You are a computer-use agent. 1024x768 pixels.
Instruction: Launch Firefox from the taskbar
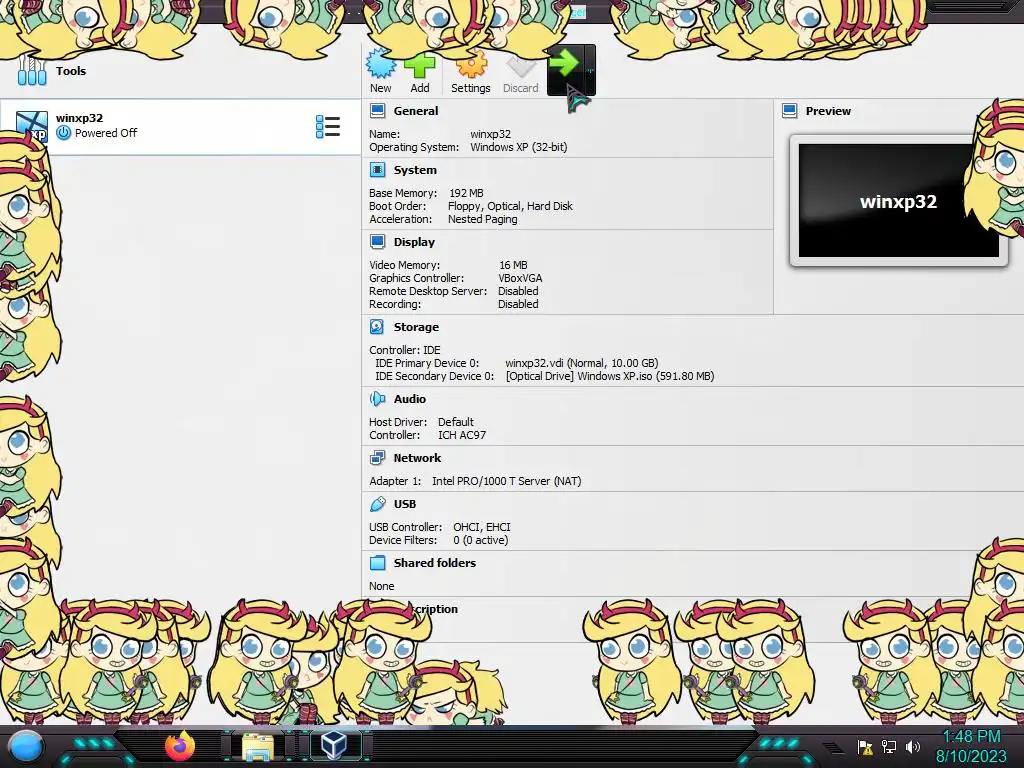point(180,746)
